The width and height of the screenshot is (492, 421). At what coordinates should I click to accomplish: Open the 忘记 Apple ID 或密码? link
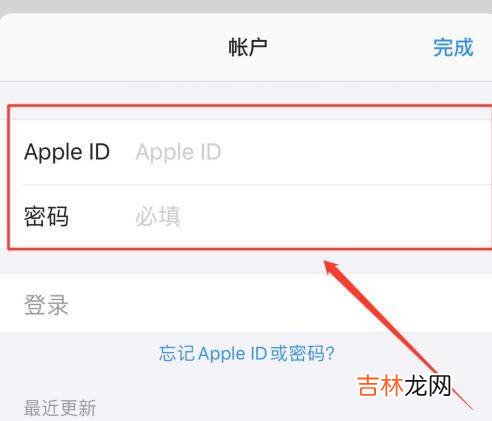(247, 353)
